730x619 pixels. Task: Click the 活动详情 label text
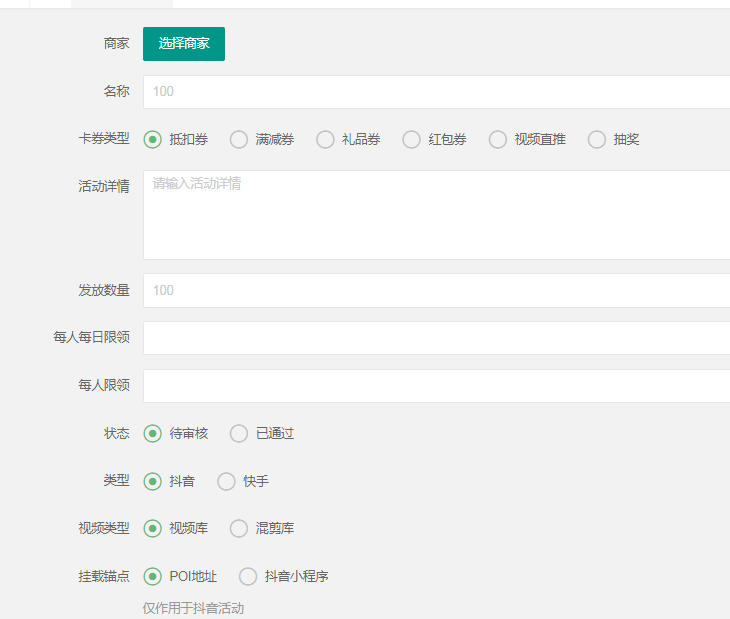(104, 187)
